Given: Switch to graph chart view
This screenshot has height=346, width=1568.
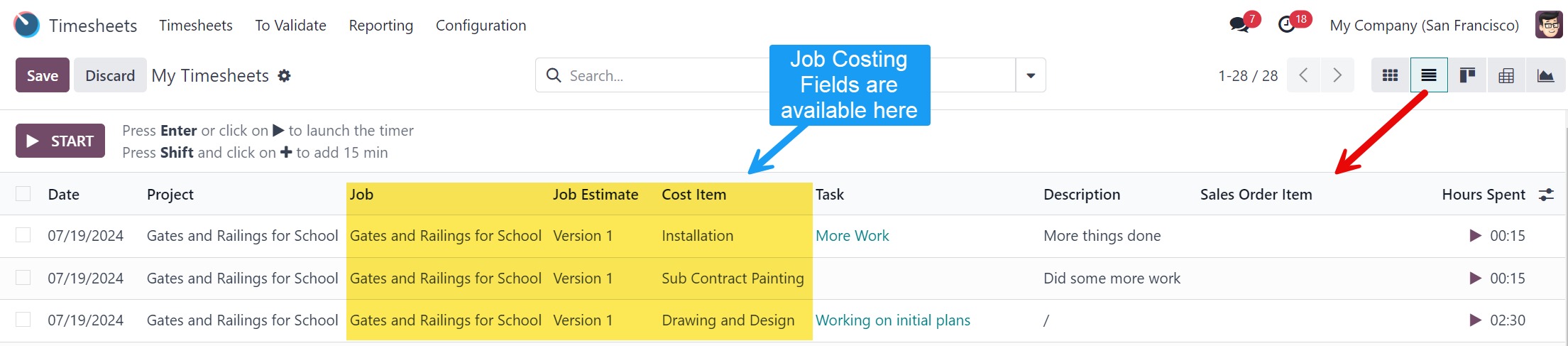Looking at the screenshot, I should 1545,75.
